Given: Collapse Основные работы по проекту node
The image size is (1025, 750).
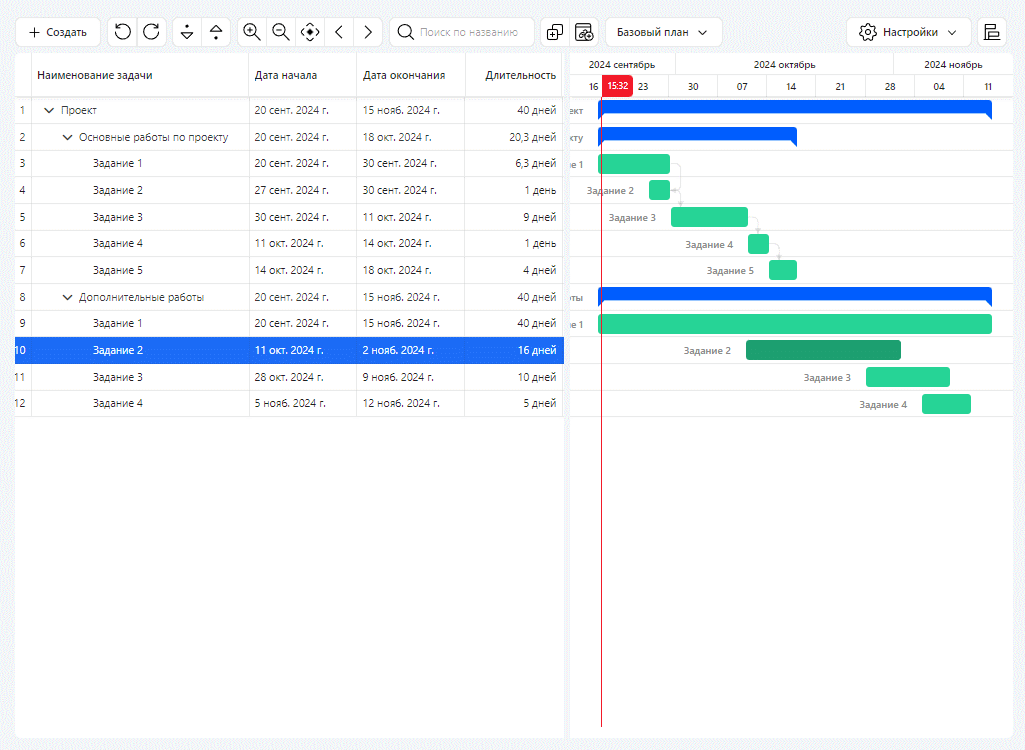Looking at the screenshot, I should tap(67, 137).
